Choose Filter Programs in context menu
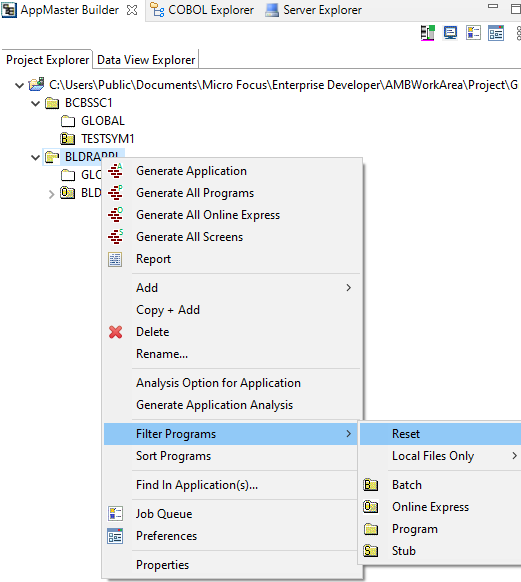The width and height of the screenshot is (521, 582). (231, 434)
